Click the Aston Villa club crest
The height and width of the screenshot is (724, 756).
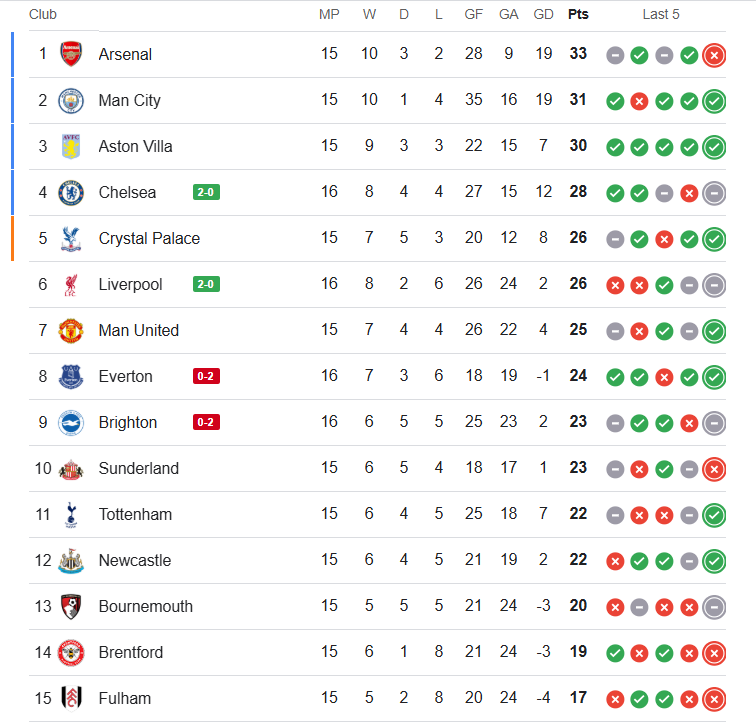(71, 147)
